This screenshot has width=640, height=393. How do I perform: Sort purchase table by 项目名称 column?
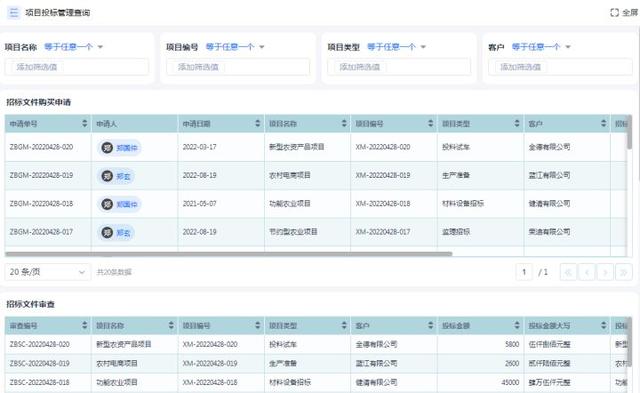click(x=344, y=123)
